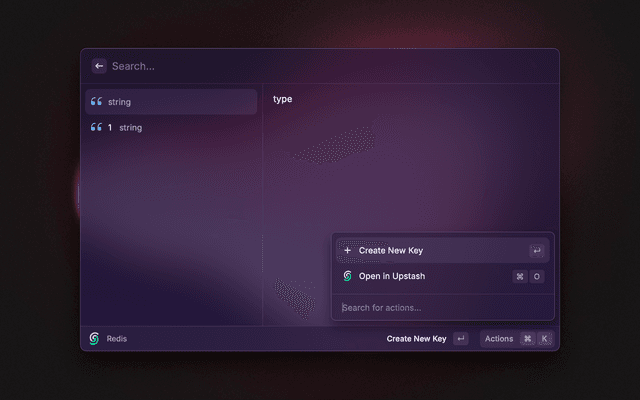
Task: Click the back arrow icon
Action: tap(99, 66)
